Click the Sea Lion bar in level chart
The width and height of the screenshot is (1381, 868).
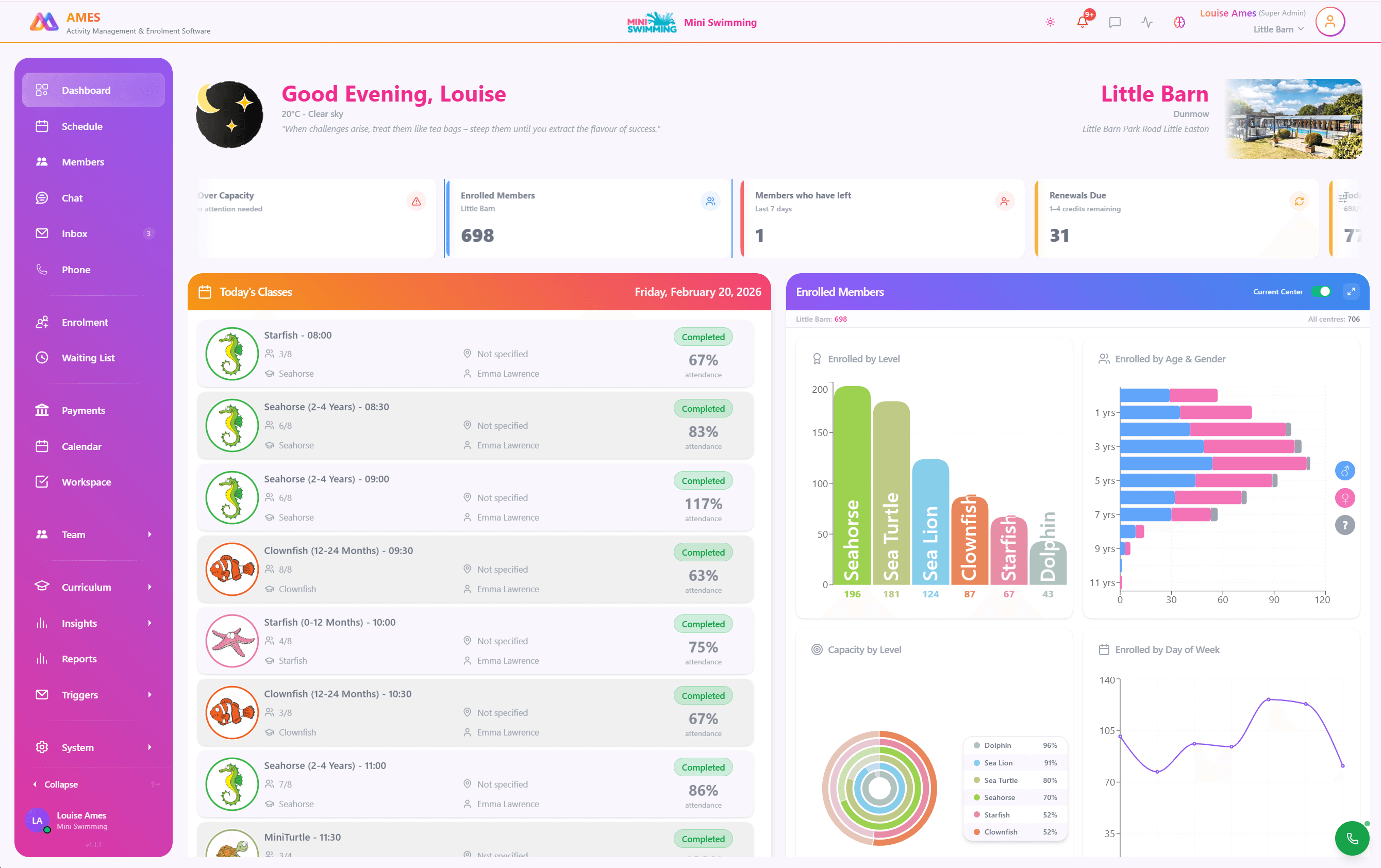click(930, 522)
